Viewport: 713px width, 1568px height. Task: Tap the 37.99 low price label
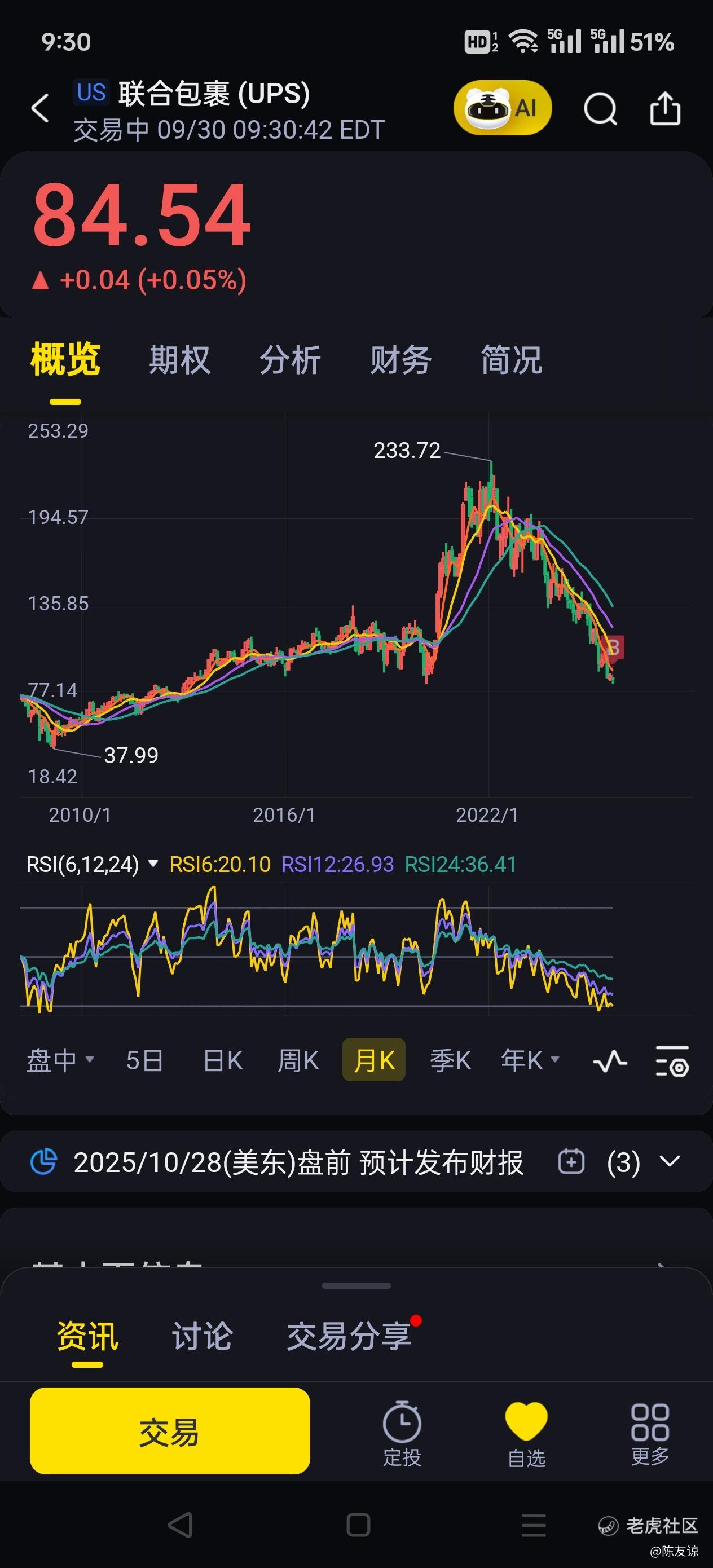(x=131, y=755)
